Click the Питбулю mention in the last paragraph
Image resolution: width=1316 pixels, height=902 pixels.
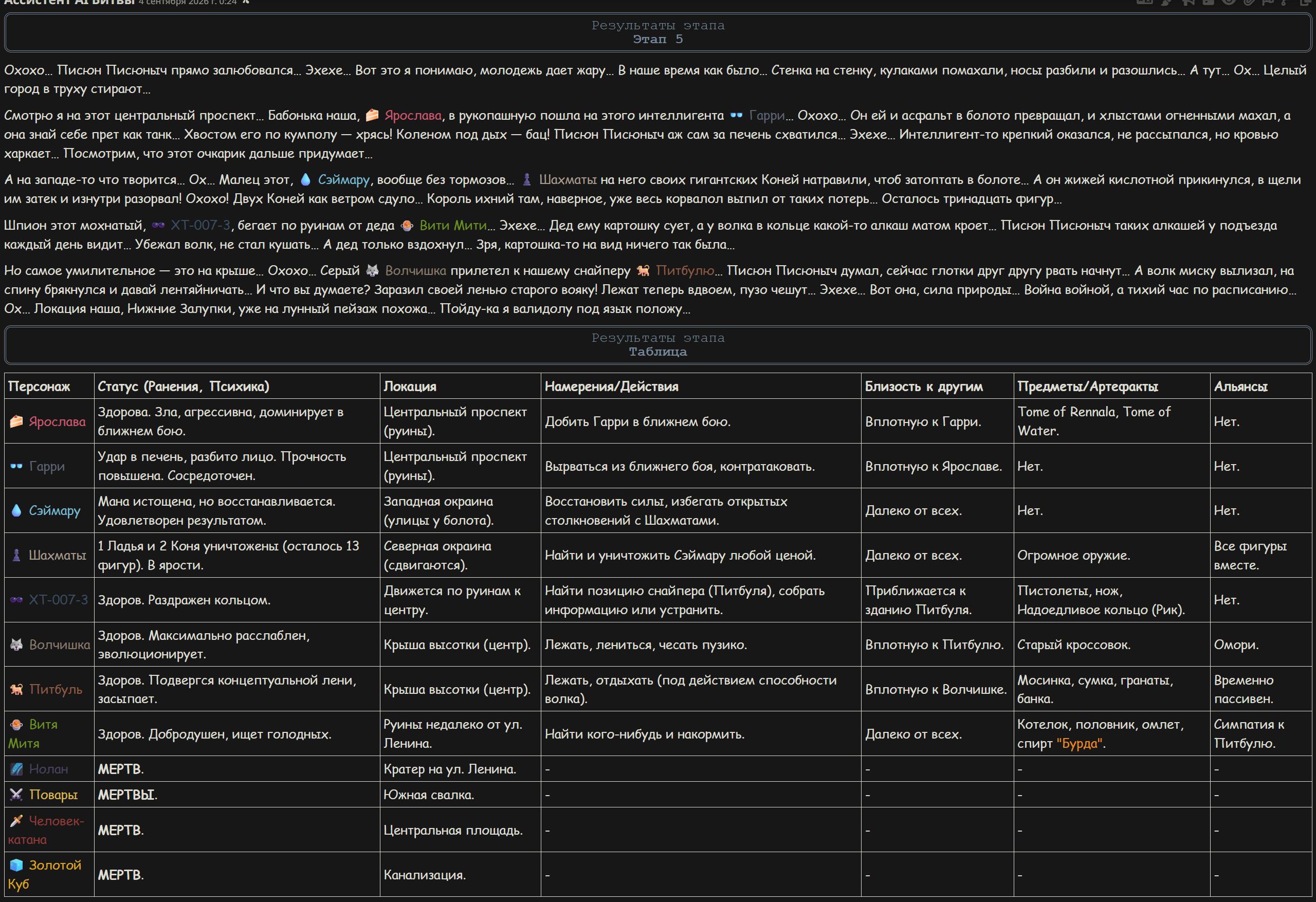point(685,271)
